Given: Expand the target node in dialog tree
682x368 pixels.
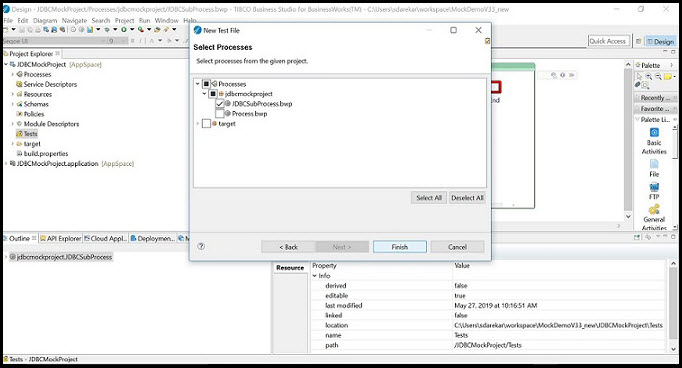Looking at the screenshot, I should click(197, 124).
